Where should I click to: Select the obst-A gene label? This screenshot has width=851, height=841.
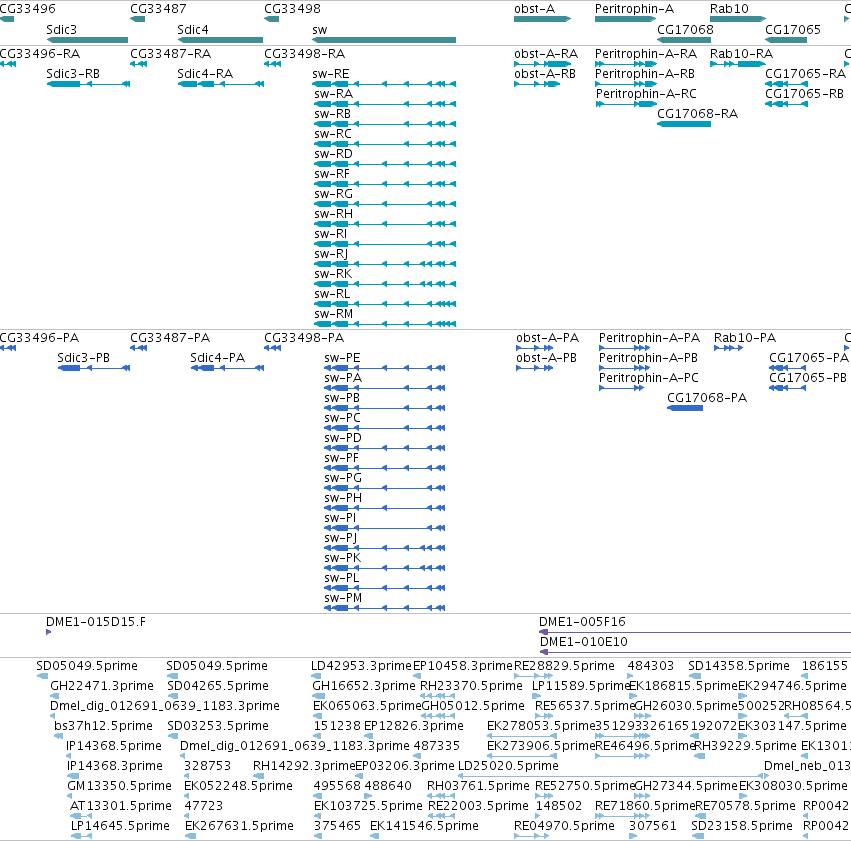(534, 9)
